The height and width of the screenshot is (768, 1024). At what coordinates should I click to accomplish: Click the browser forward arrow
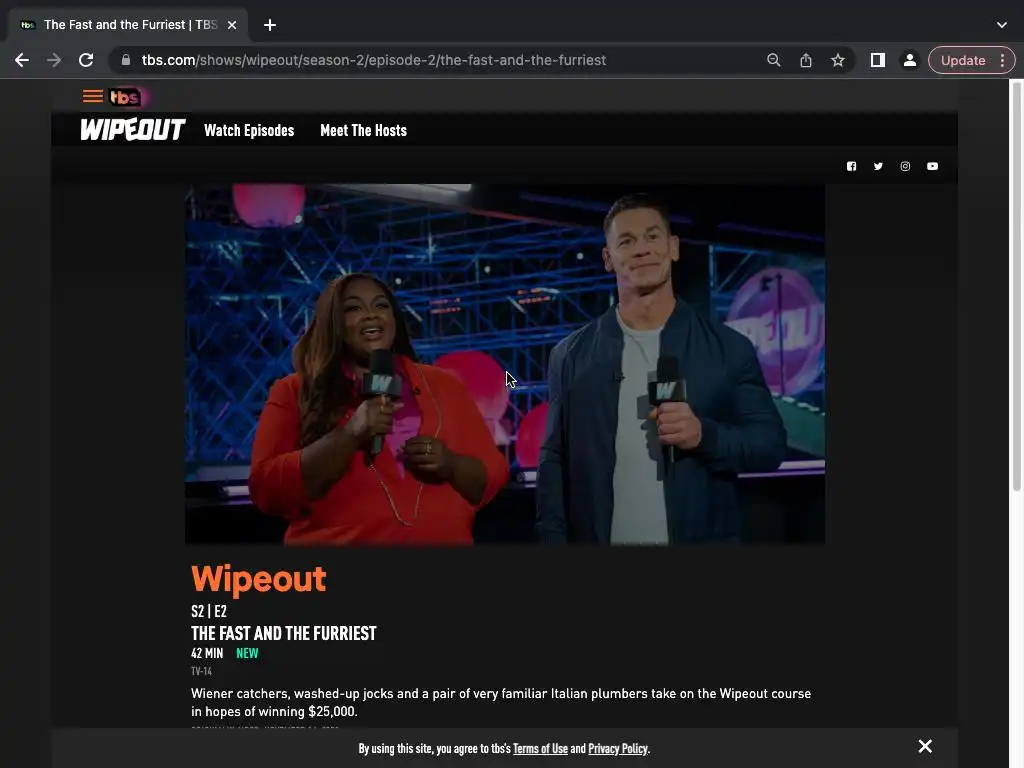(x=54, y=60)
